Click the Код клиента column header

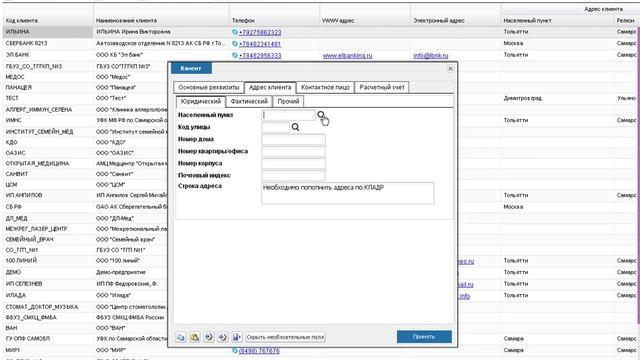pyautogui.click(x=22, y=20)
